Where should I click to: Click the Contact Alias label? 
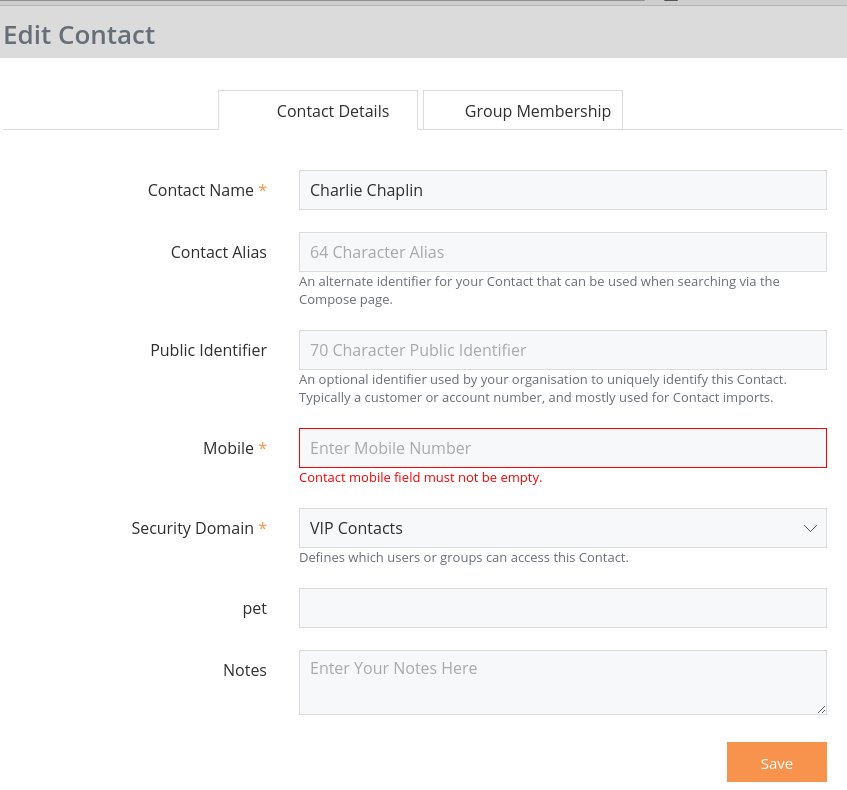(219, 252)
